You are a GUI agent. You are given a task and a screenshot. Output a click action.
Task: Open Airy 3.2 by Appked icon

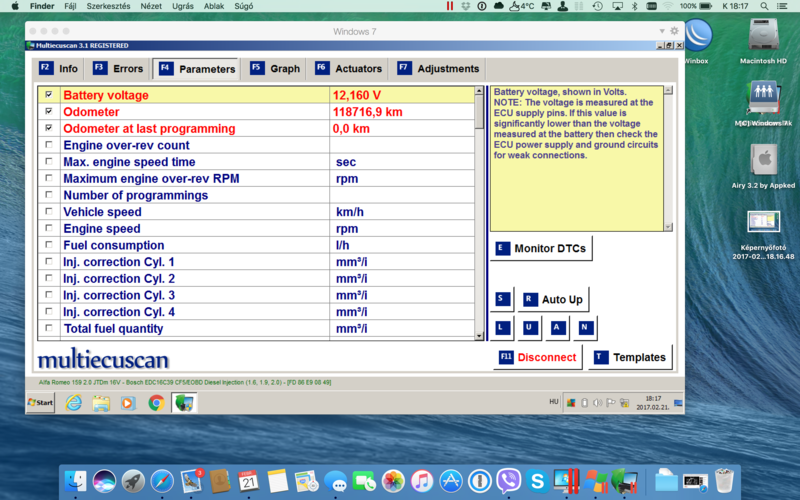[x=763, y=167]
